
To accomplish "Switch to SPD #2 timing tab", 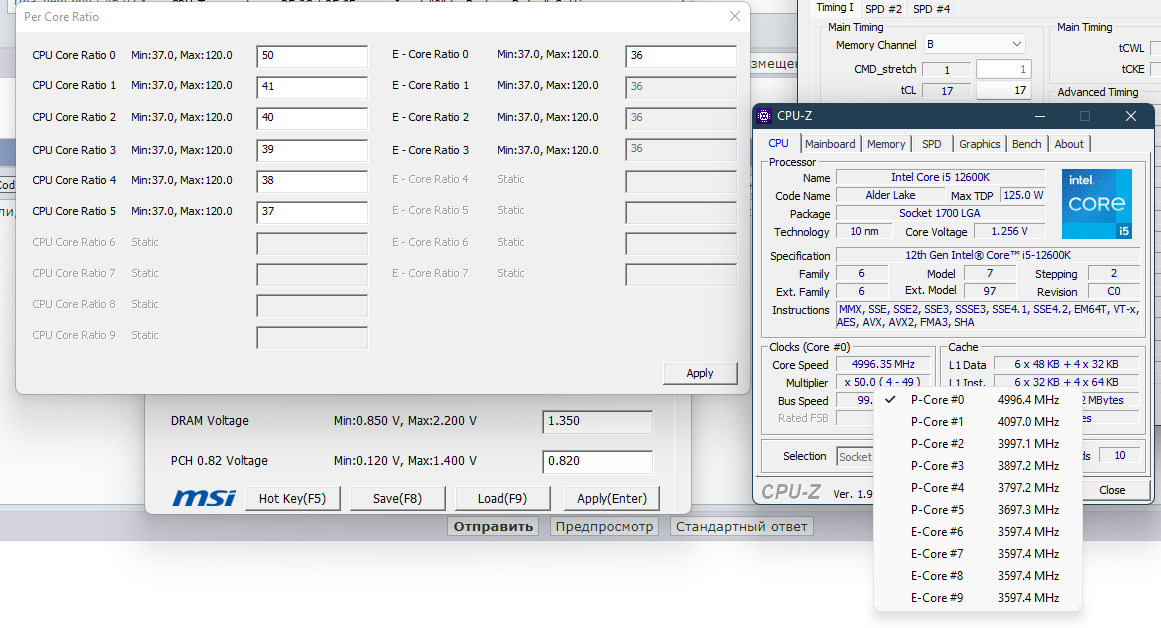I will coord(883,9).
